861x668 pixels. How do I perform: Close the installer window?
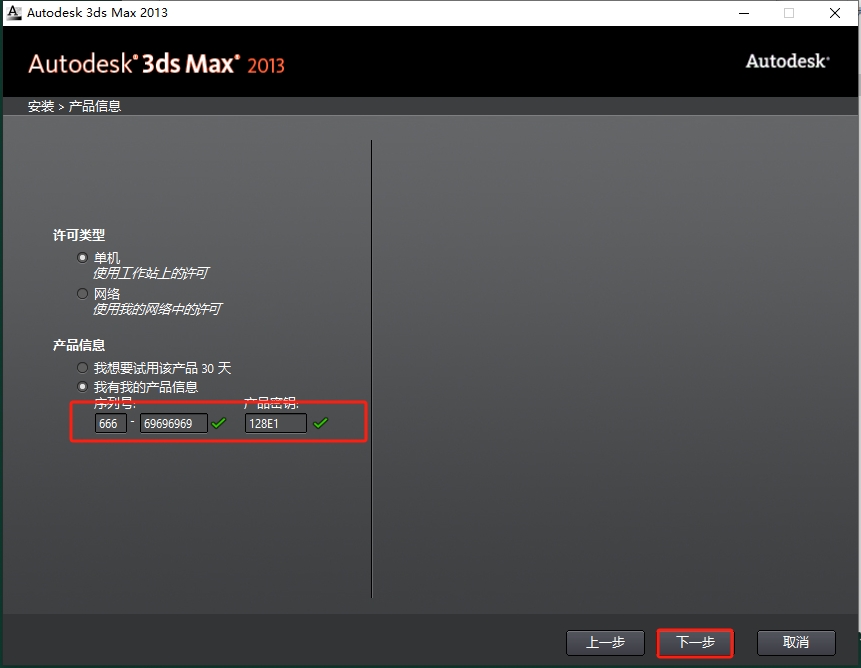click(x=835, y=13)
